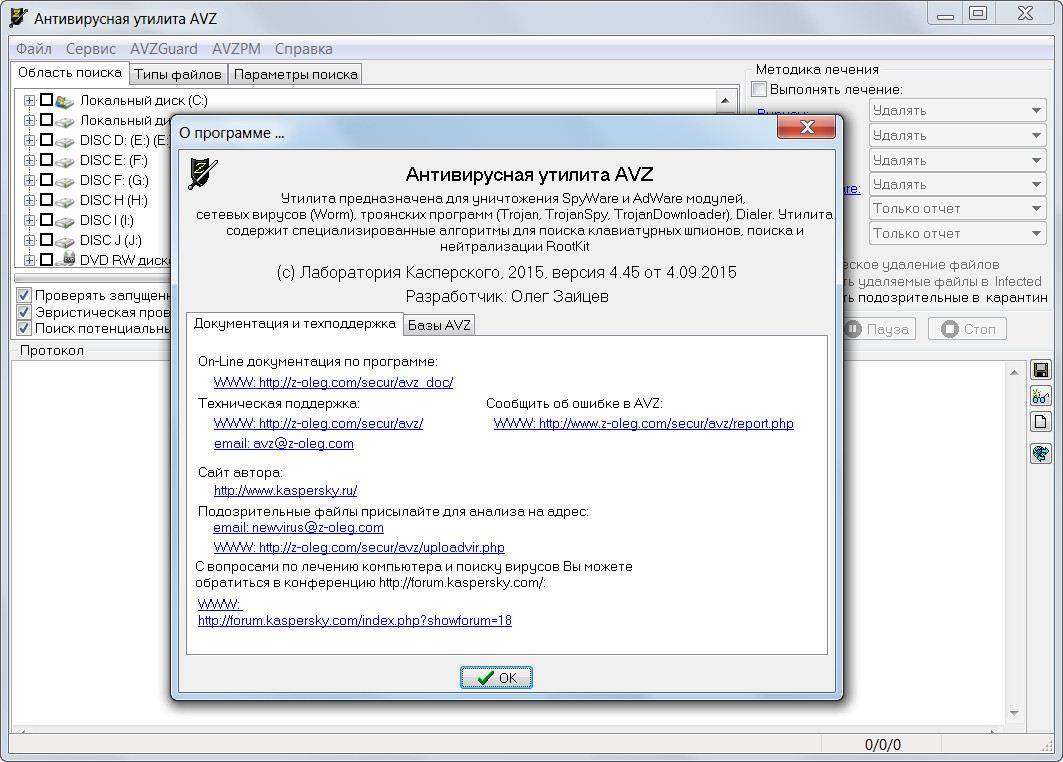Click the DISC E: (F:) drive icon
Viewport: 1063px width, 762px height.
(65, 162)
